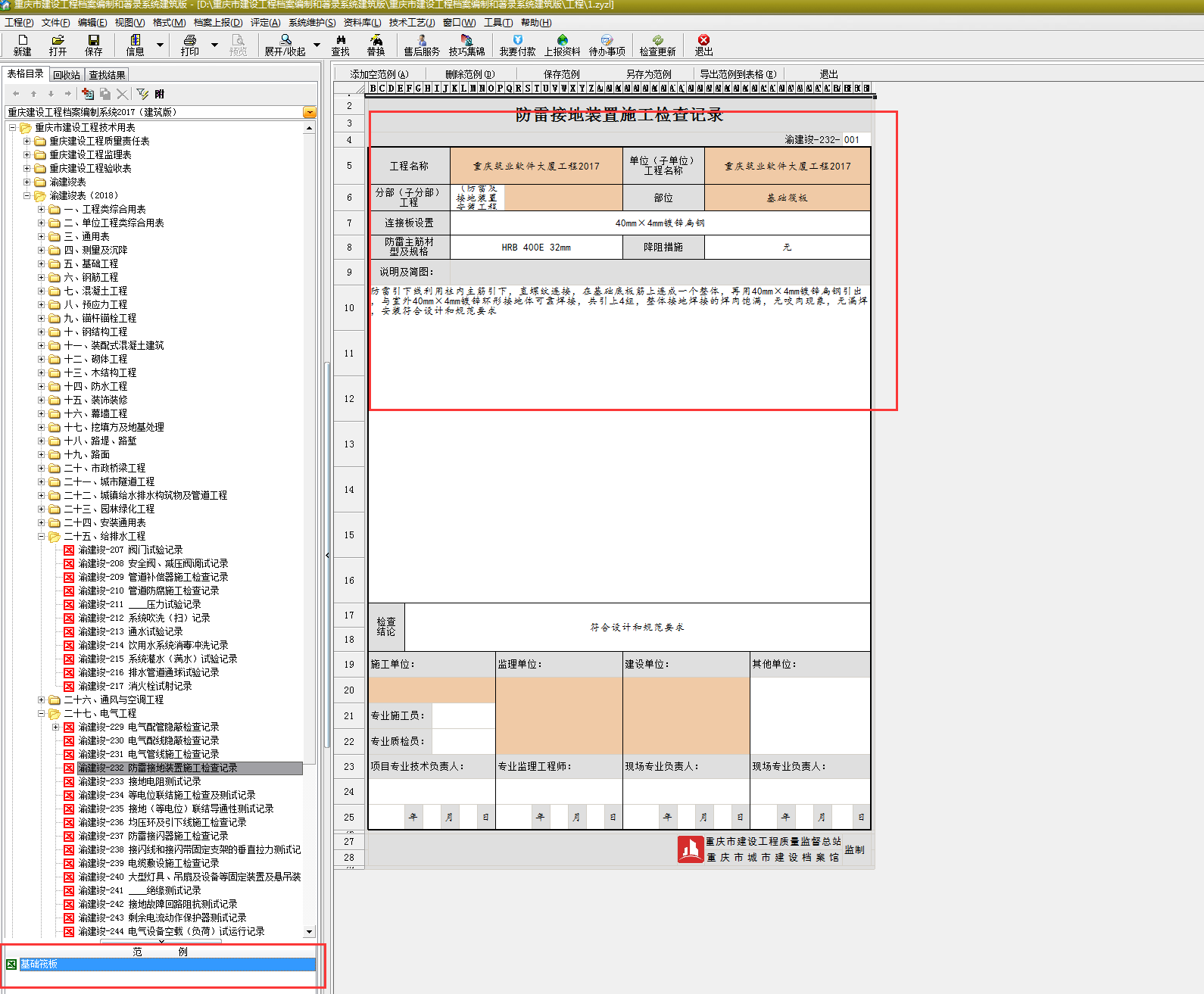The width and height of the screenshot is (1204, 994).
Task: Click the 新建 (New) toolbar icon
Action: click(23, 45)
